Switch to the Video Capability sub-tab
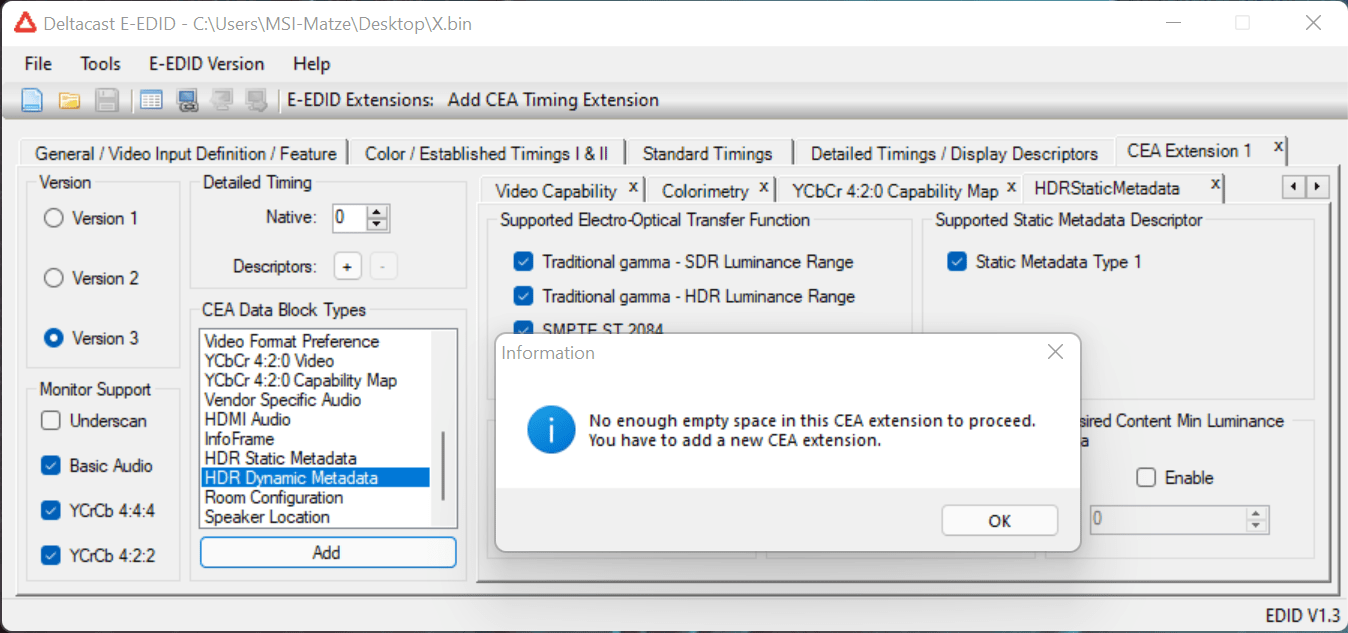The image size is (1348, 633). click(x=556, y=191)
